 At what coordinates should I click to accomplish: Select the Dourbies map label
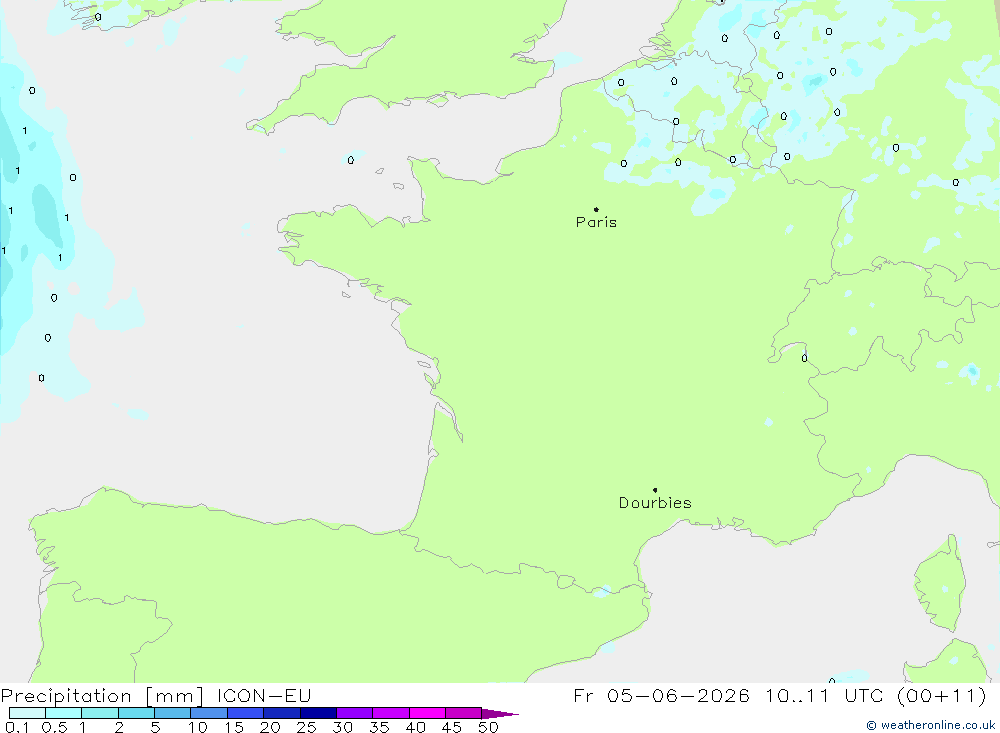coord(655,503)
